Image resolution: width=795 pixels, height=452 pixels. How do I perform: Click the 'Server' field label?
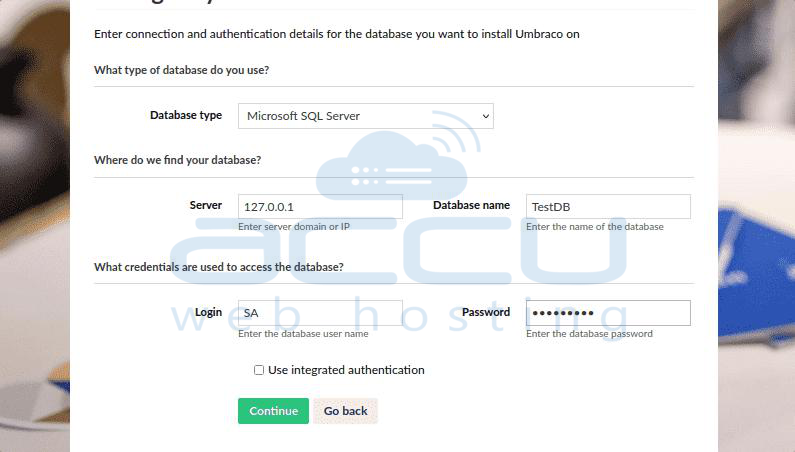point(206,205)
